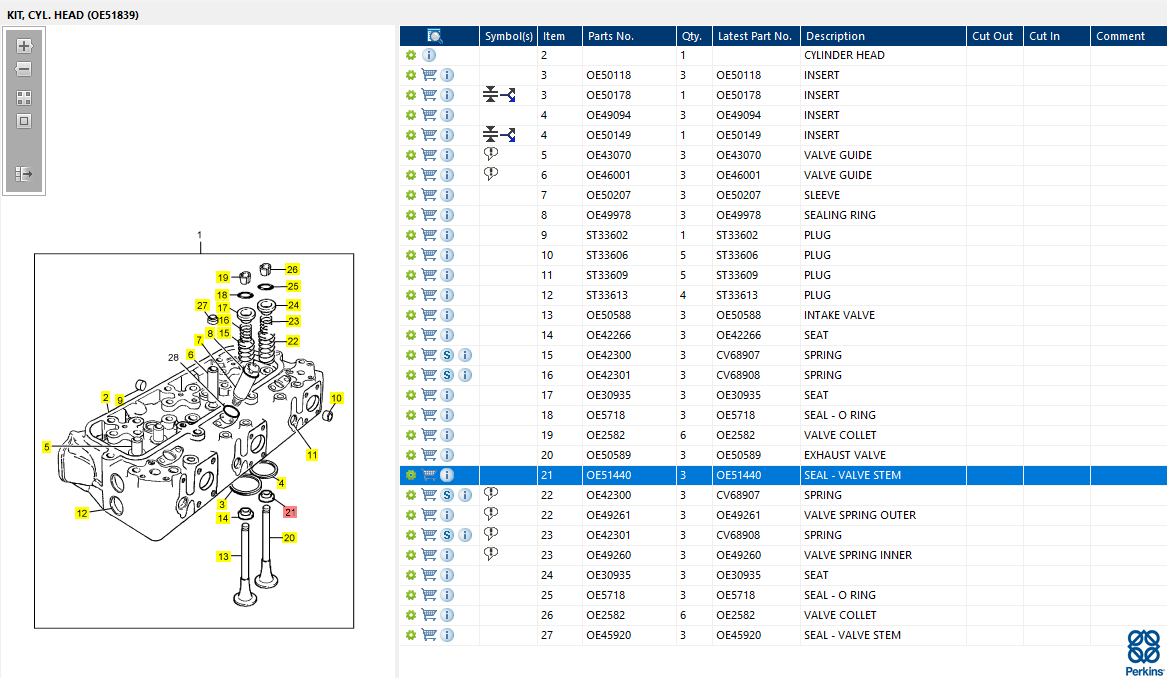
Task: Click part number ST33609
Action: pos(607,275)
